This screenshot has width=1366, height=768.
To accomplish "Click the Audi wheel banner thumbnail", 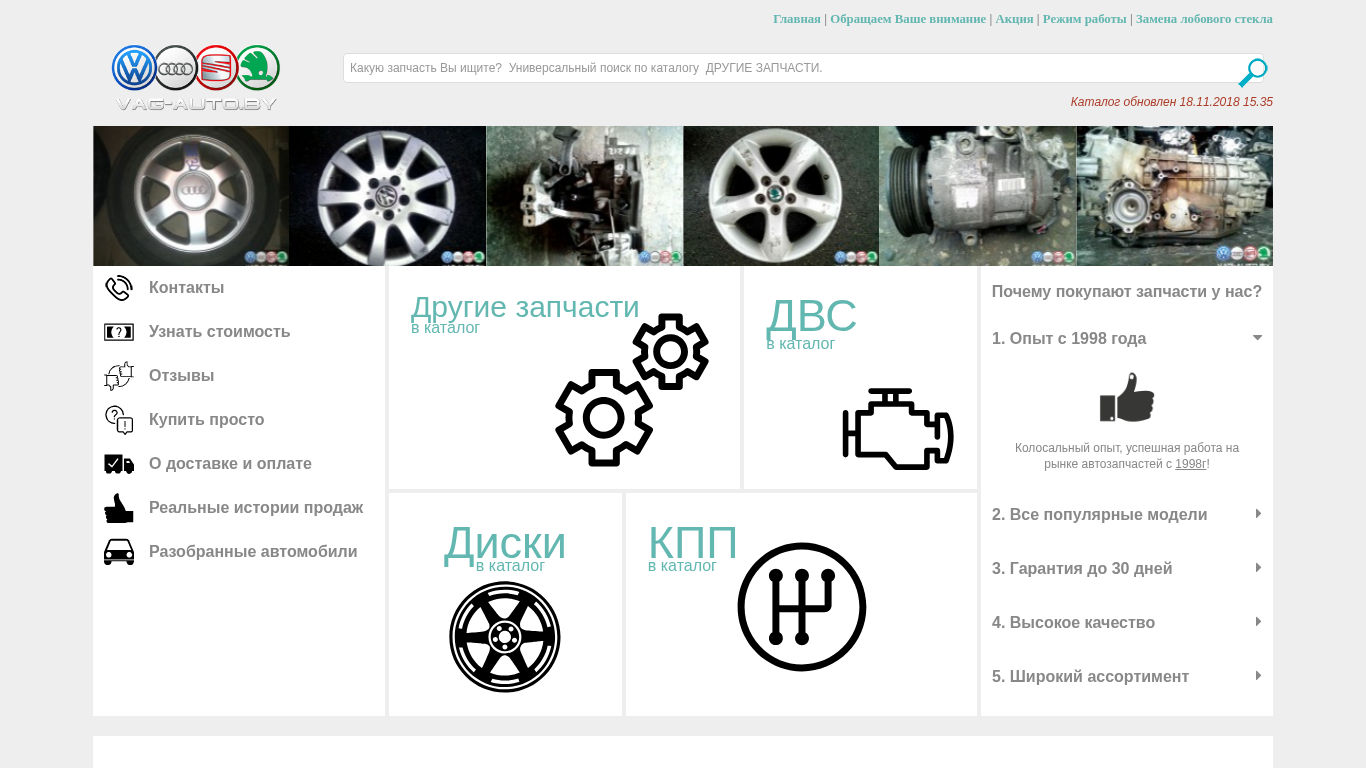I will tap(191, 196).
